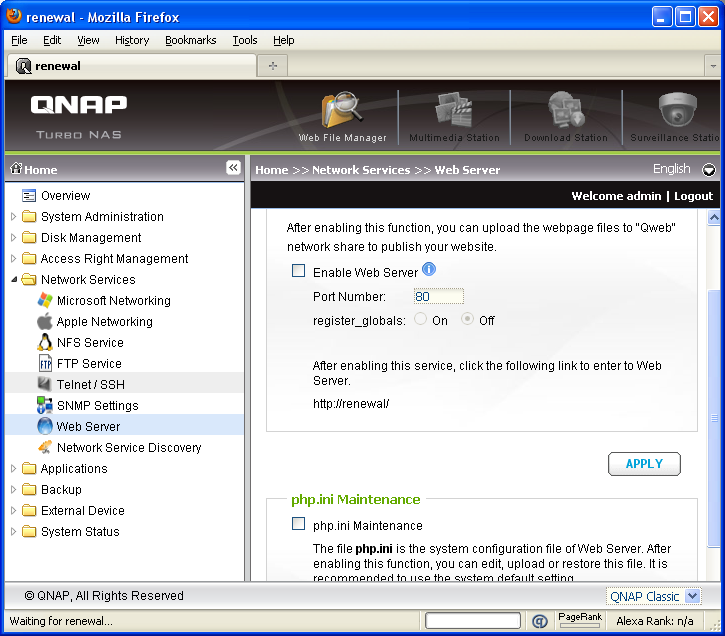Open the Download Station icon

(566, 112)
